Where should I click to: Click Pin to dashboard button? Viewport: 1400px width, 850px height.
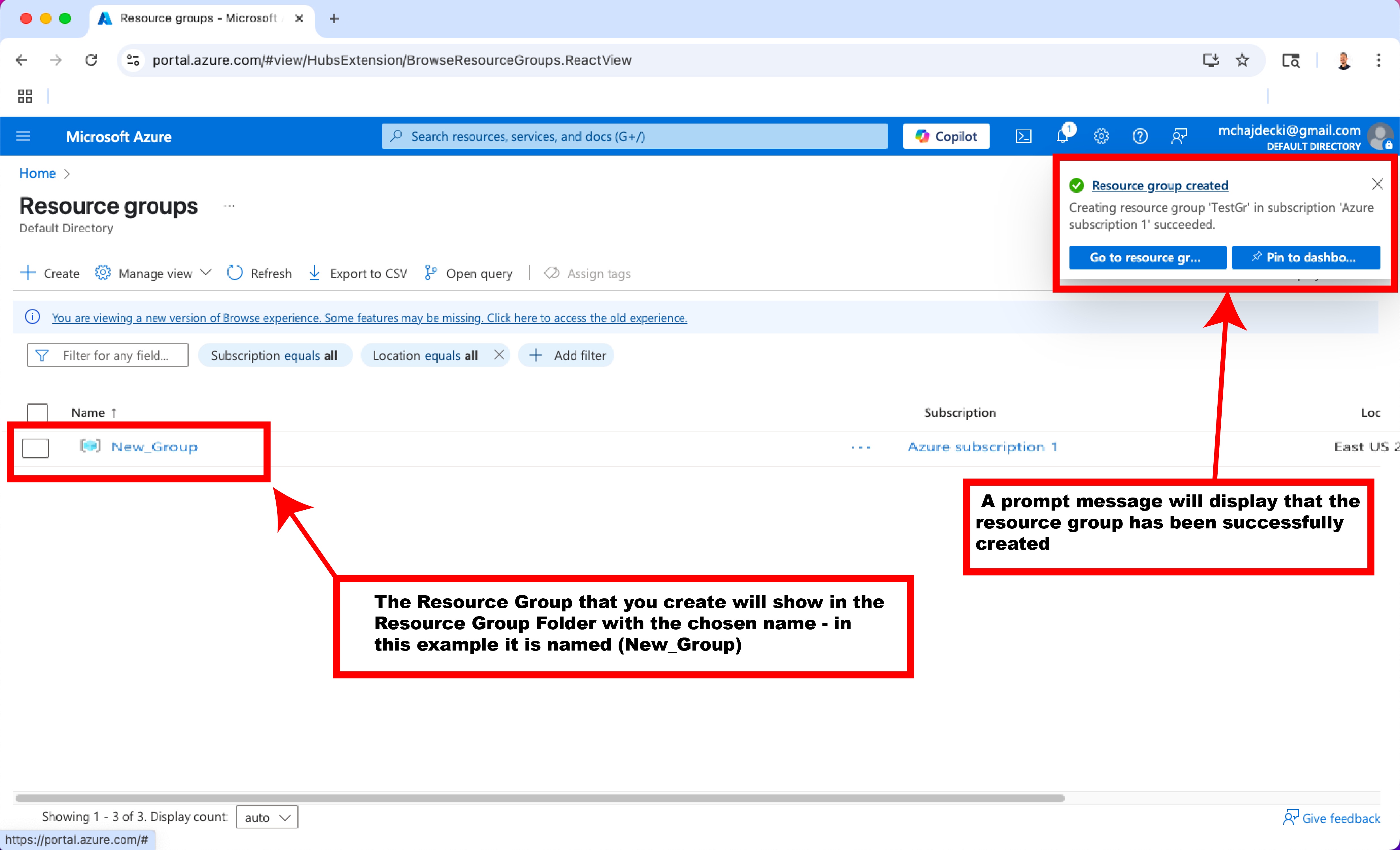point(1306,258)
